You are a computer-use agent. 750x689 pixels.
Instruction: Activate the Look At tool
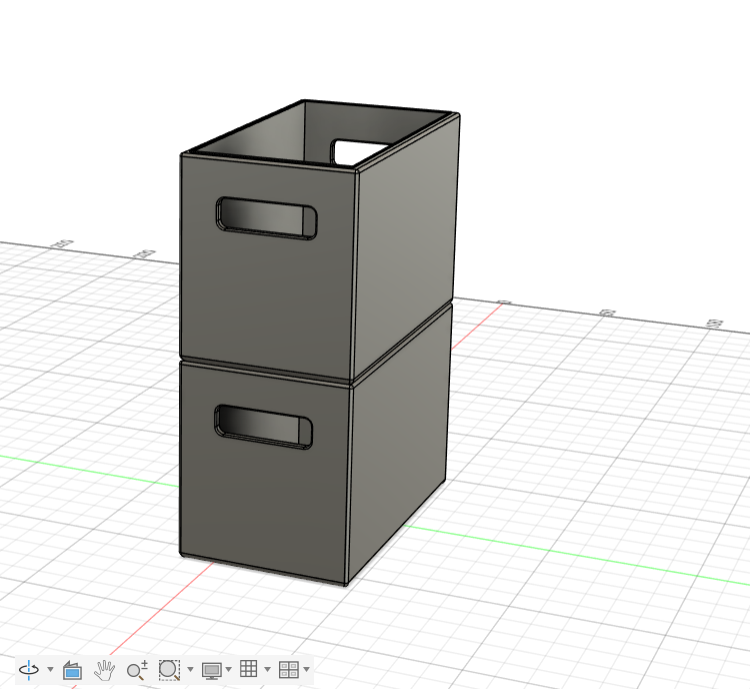(72, 669)
